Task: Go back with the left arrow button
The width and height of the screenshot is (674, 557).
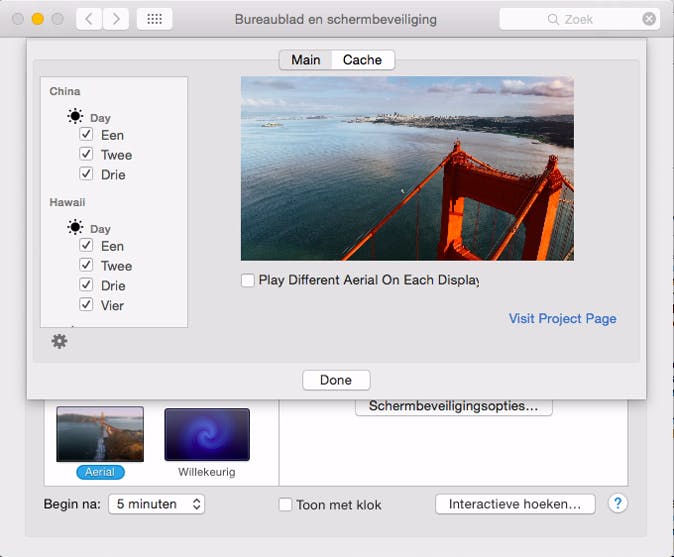Action: click(x=89, y=19)
